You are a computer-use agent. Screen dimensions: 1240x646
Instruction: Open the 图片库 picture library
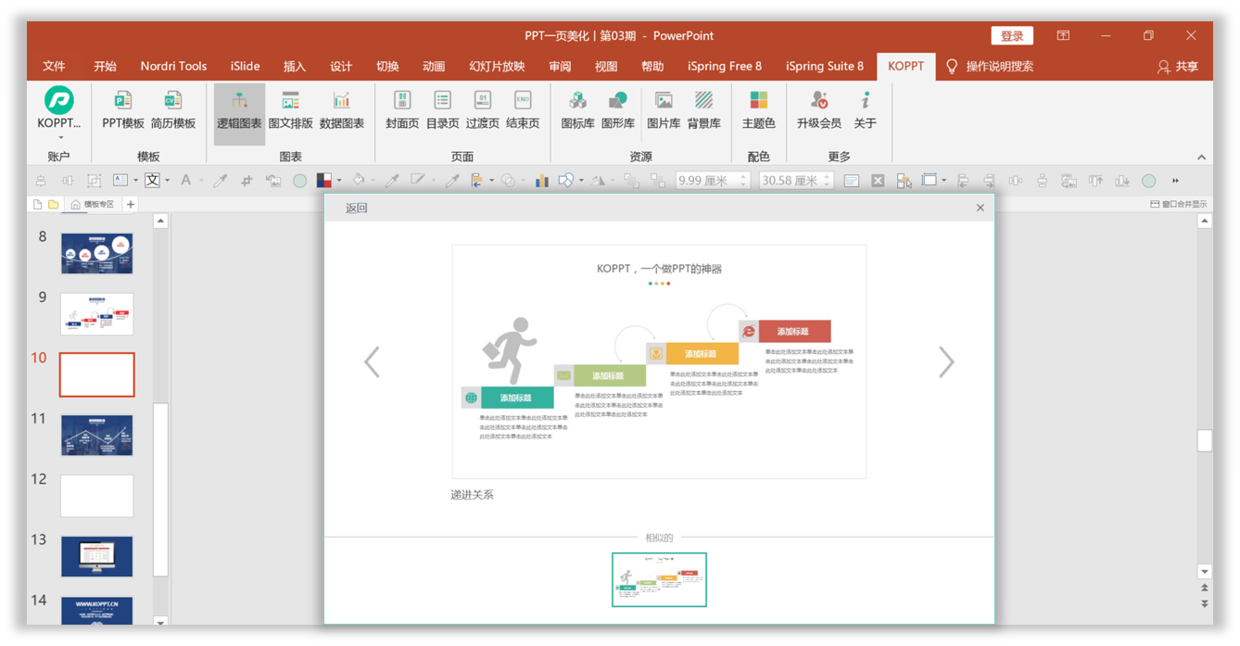click(663, 110)
